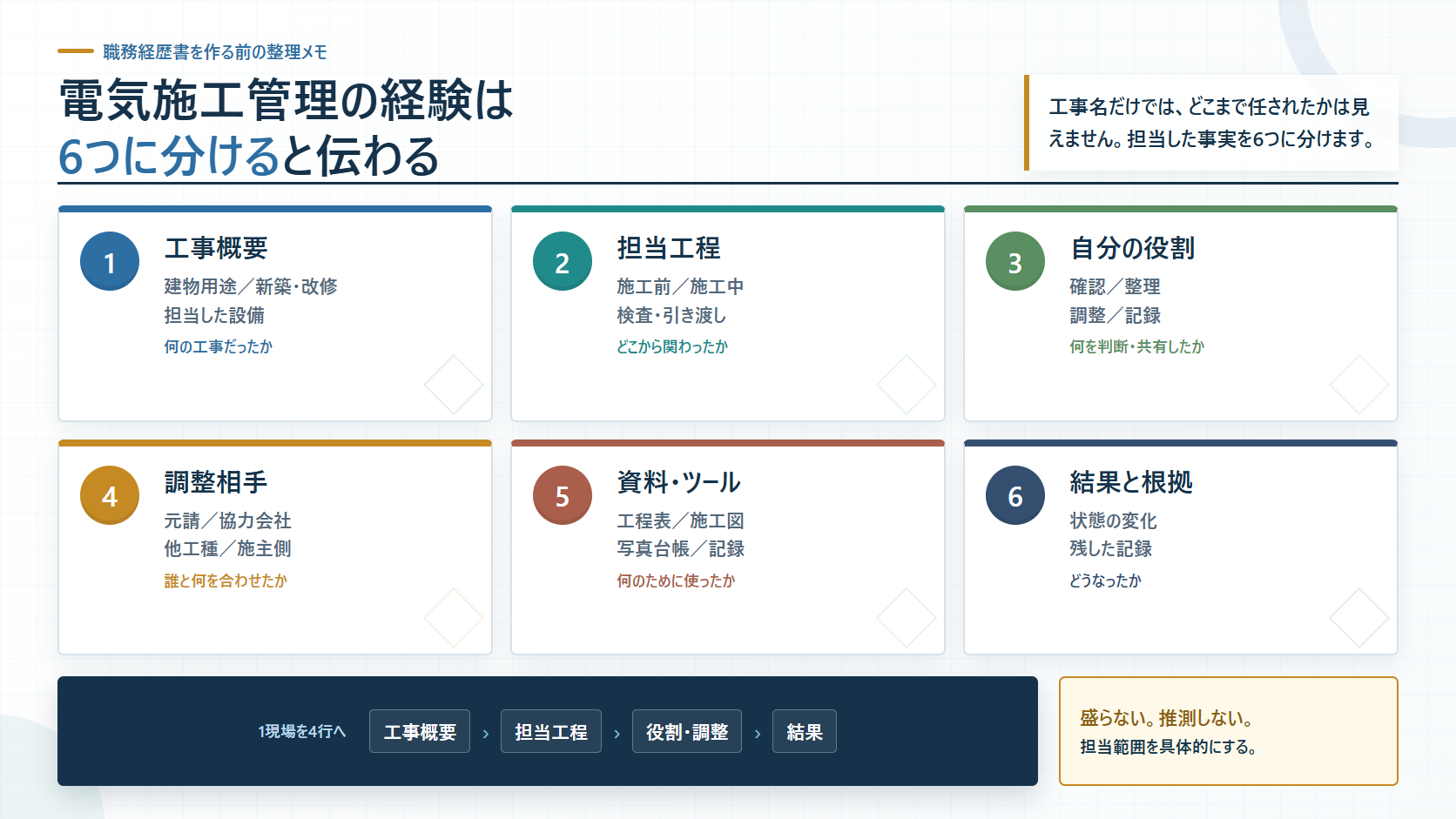Click the text 担当範囲を具体的にする。
This screenshot has height=819, width=1456.
coord(1169,747)
